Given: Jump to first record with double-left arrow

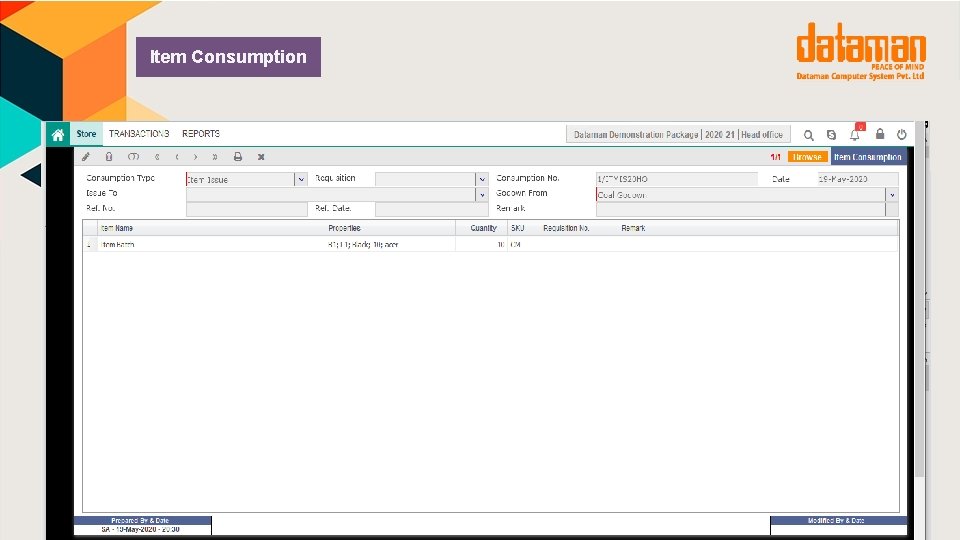Looking at the screenshot, I should (157, 157).
